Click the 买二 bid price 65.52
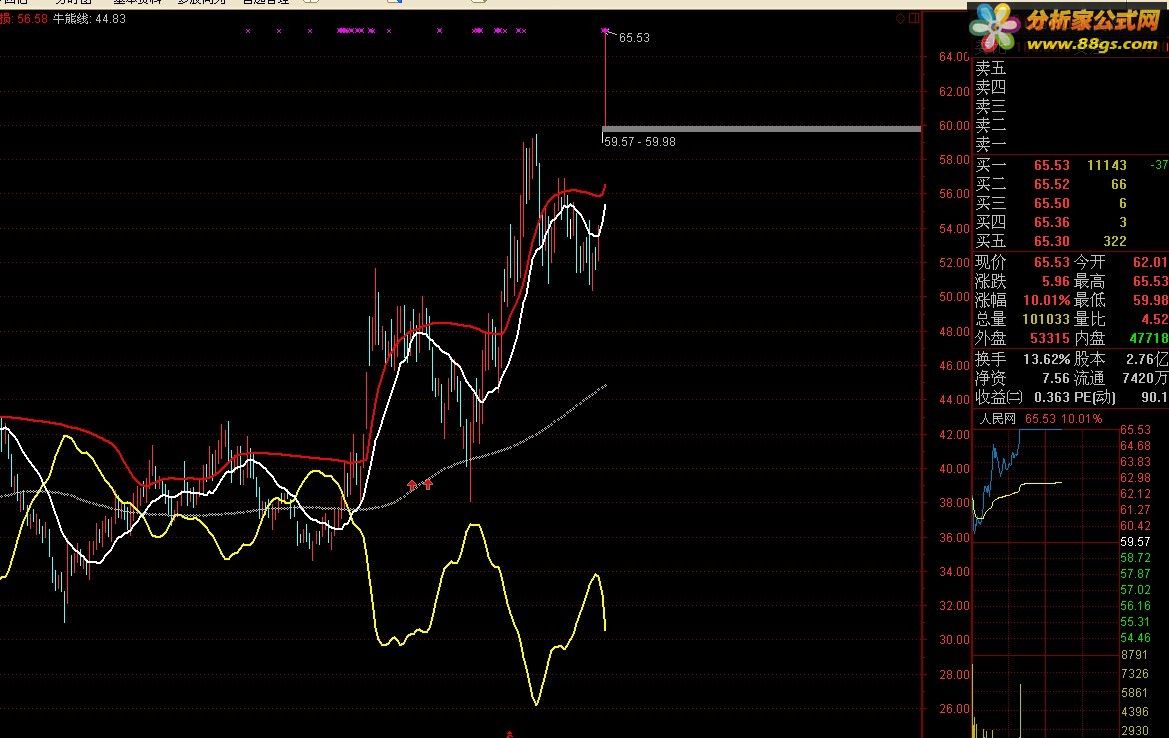1169x738 pixels. click(x=1051, y=184)
